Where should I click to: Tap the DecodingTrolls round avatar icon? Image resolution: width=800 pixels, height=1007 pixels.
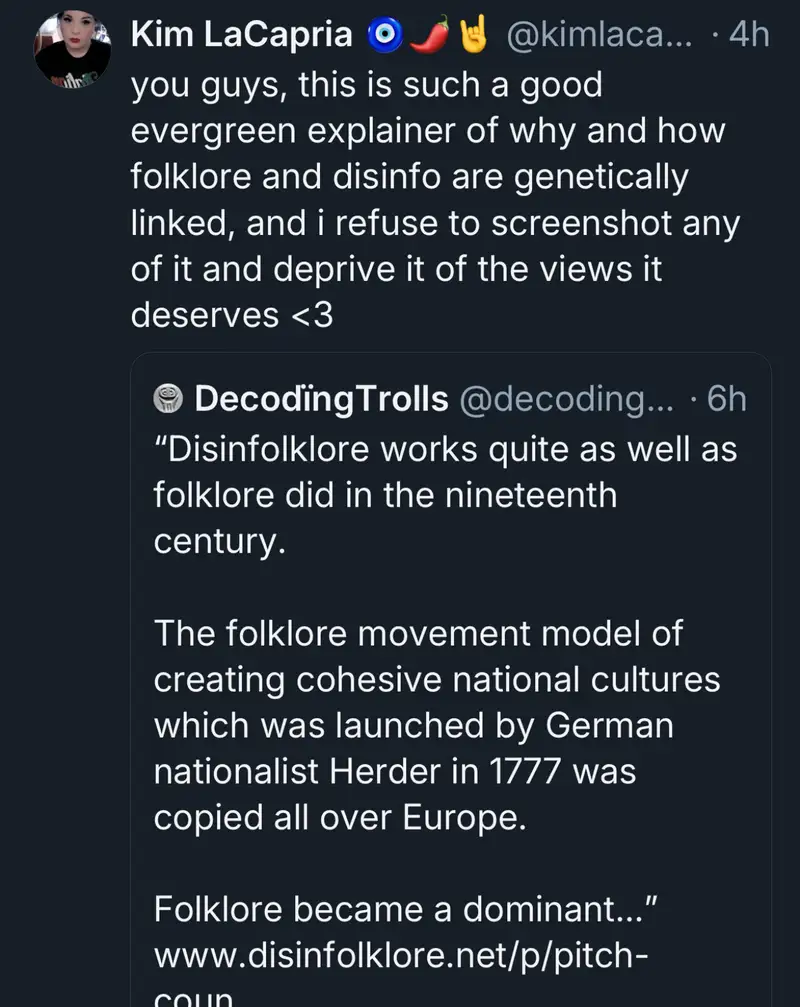(168, 400)
